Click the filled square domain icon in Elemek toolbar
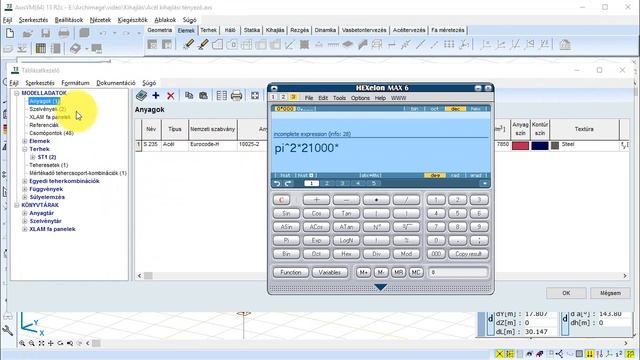 304,44
